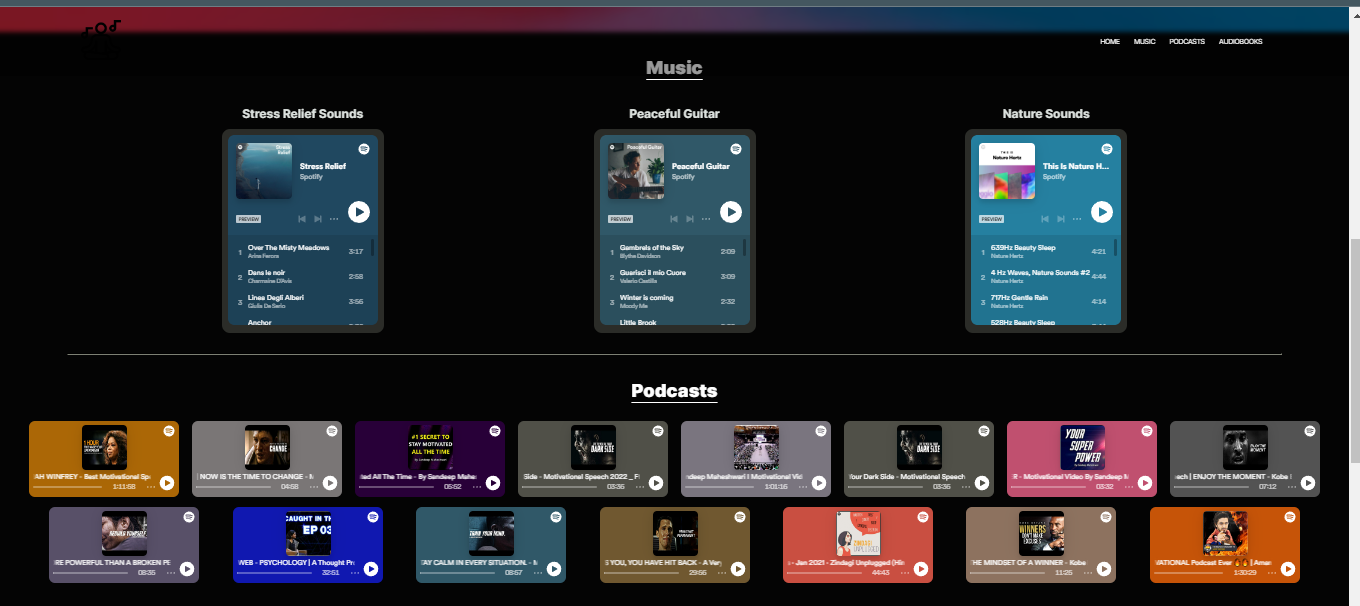Skip to next track in Nature Hertz player
This screenshot has width=1360, height=606.
(x=1060, y=219)
